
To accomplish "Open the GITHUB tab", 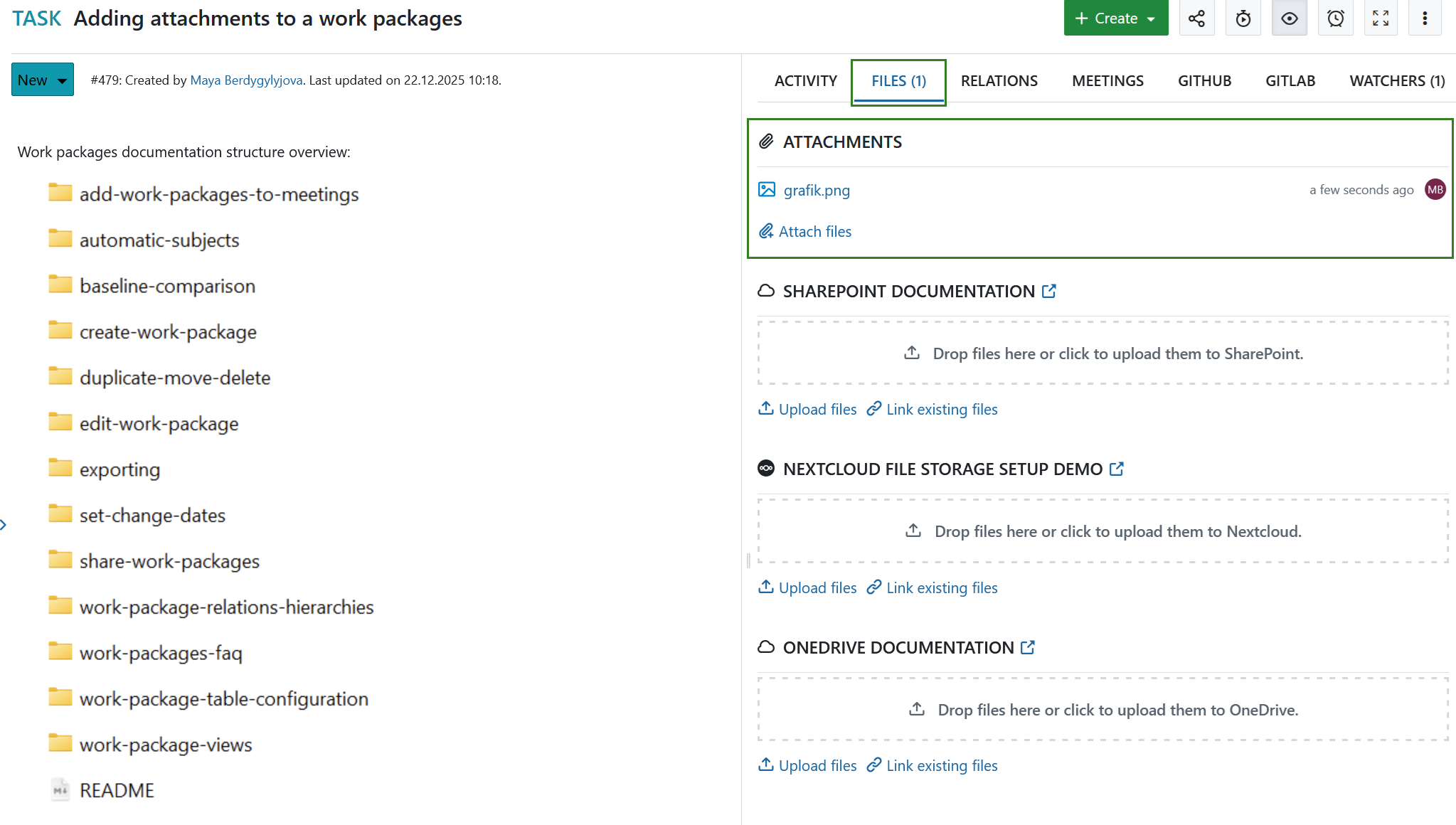I will (x=1204, y=80).
